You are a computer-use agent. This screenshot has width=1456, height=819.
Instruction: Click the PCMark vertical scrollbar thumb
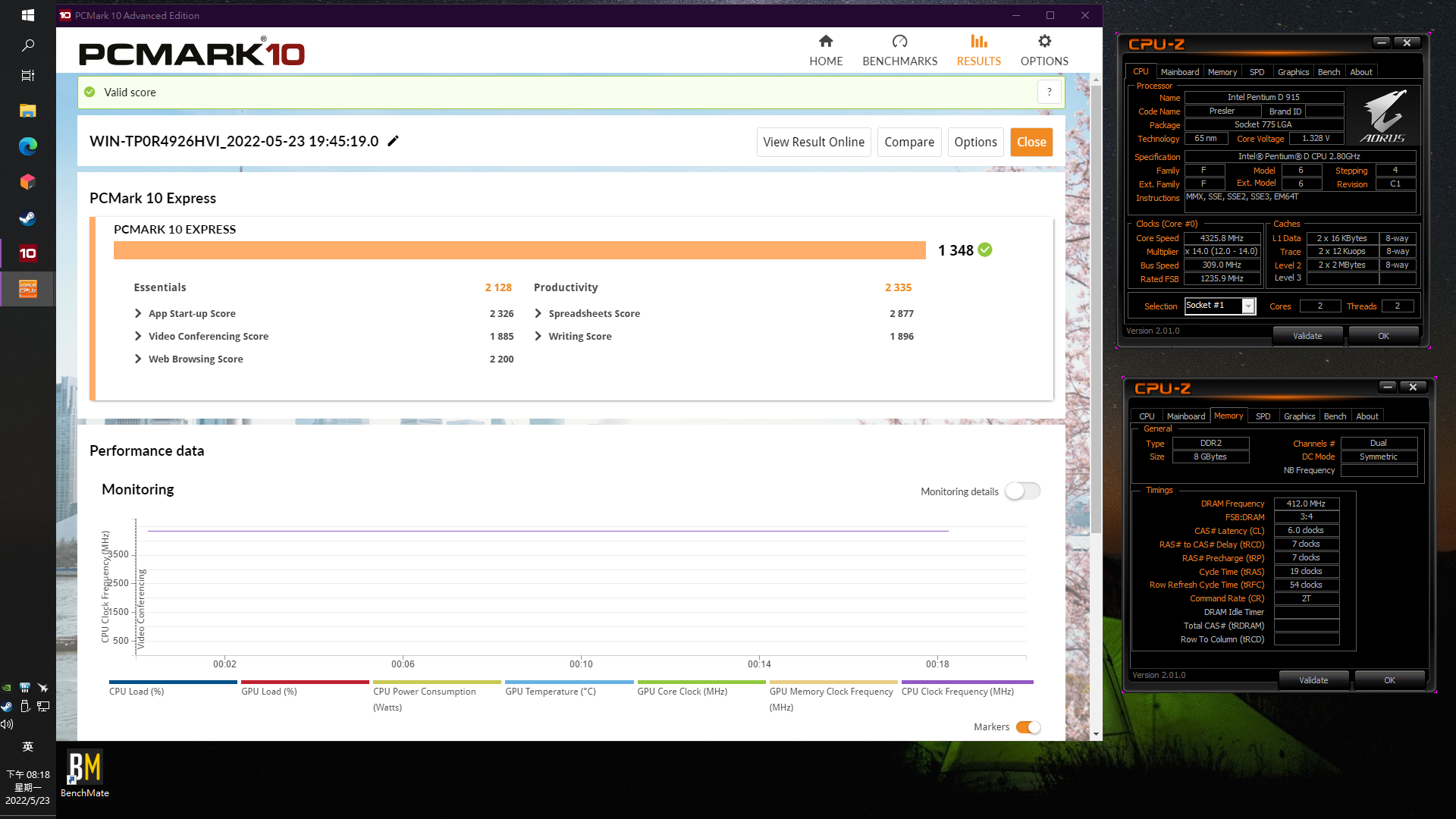point(1096,308)
